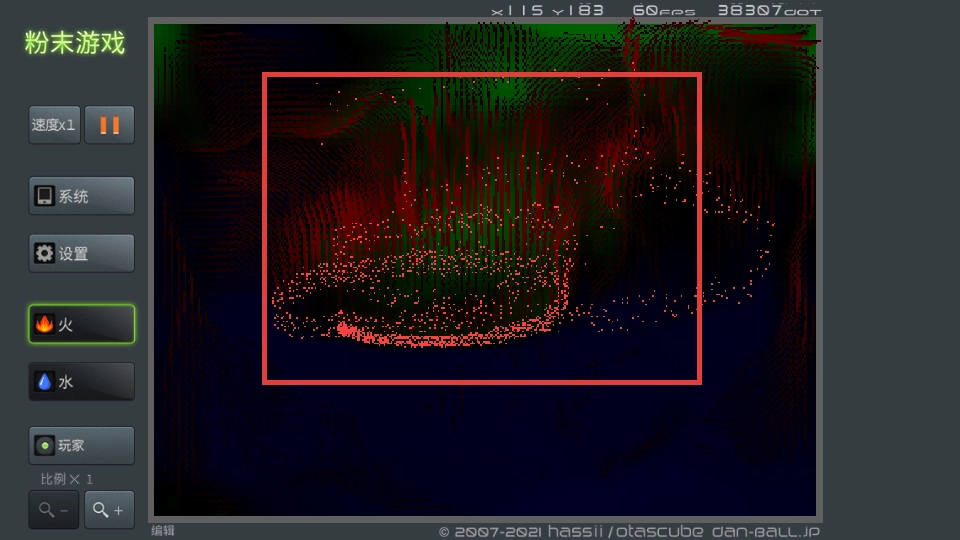
Task: Click the 编辑 label below the canvas
Action: (x=163, y=531)
